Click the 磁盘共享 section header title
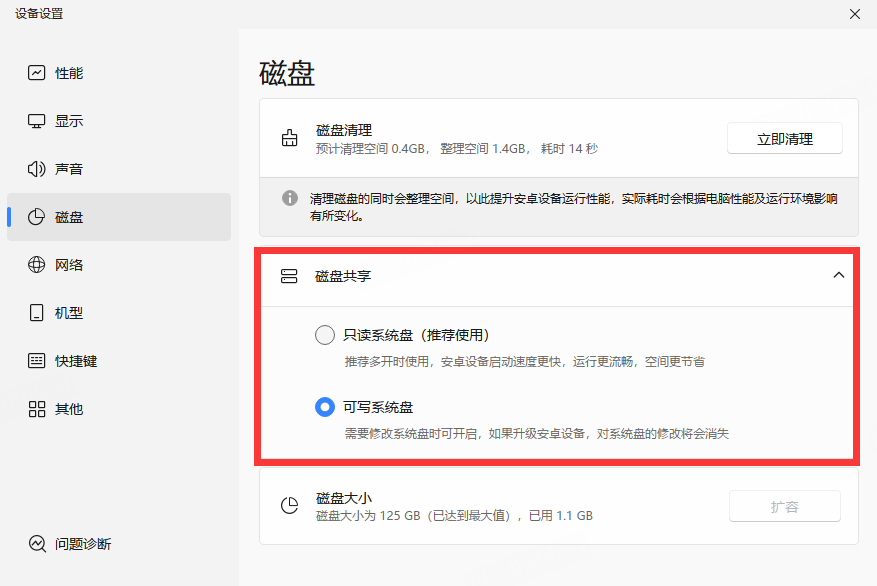 (343, 276)
